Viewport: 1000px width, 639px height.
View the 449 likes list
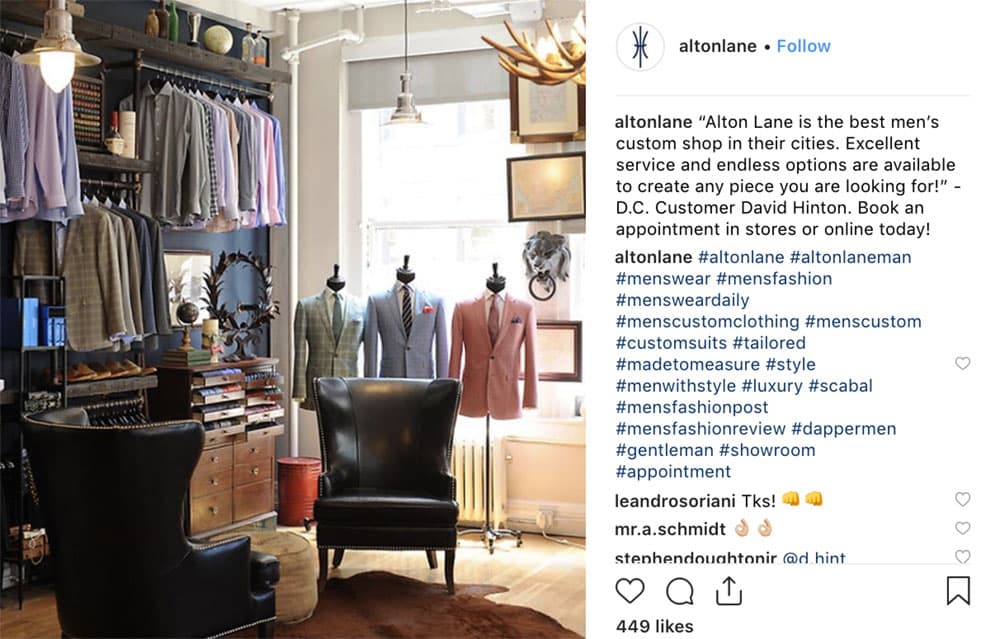pyautogui.click(x=654, y=626)
